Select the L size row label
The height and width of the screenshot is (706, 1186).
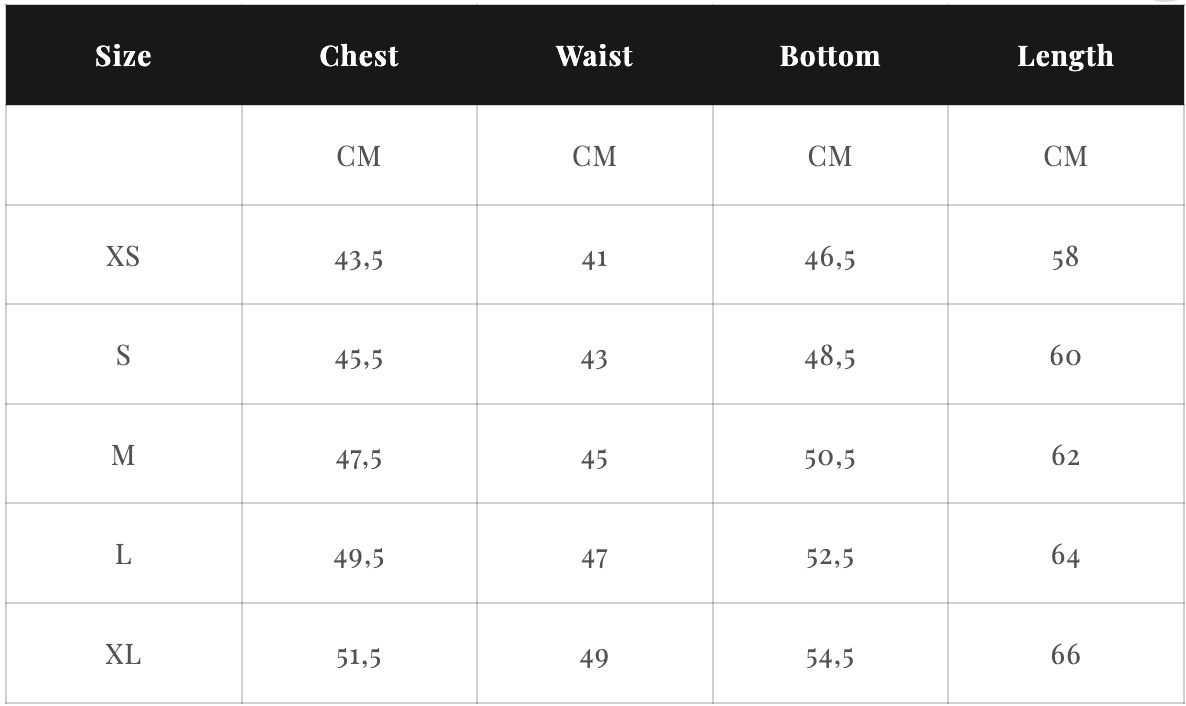pos(123,555)
